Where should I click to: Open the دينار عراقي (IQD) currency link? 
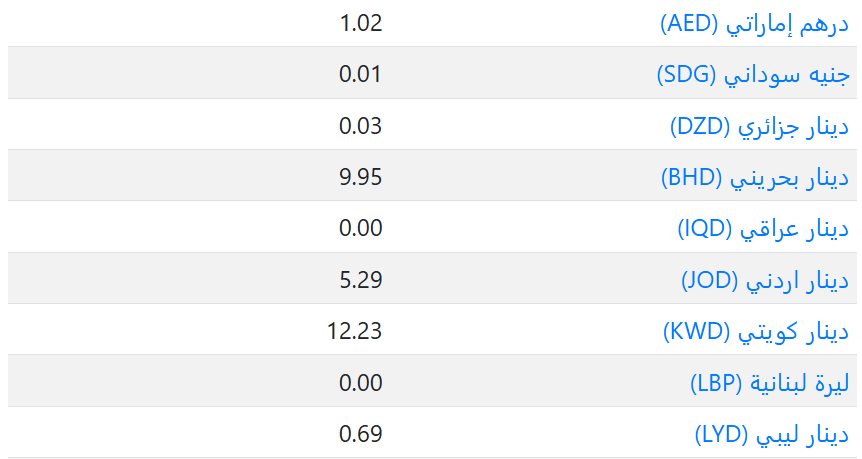pos(763,229)
